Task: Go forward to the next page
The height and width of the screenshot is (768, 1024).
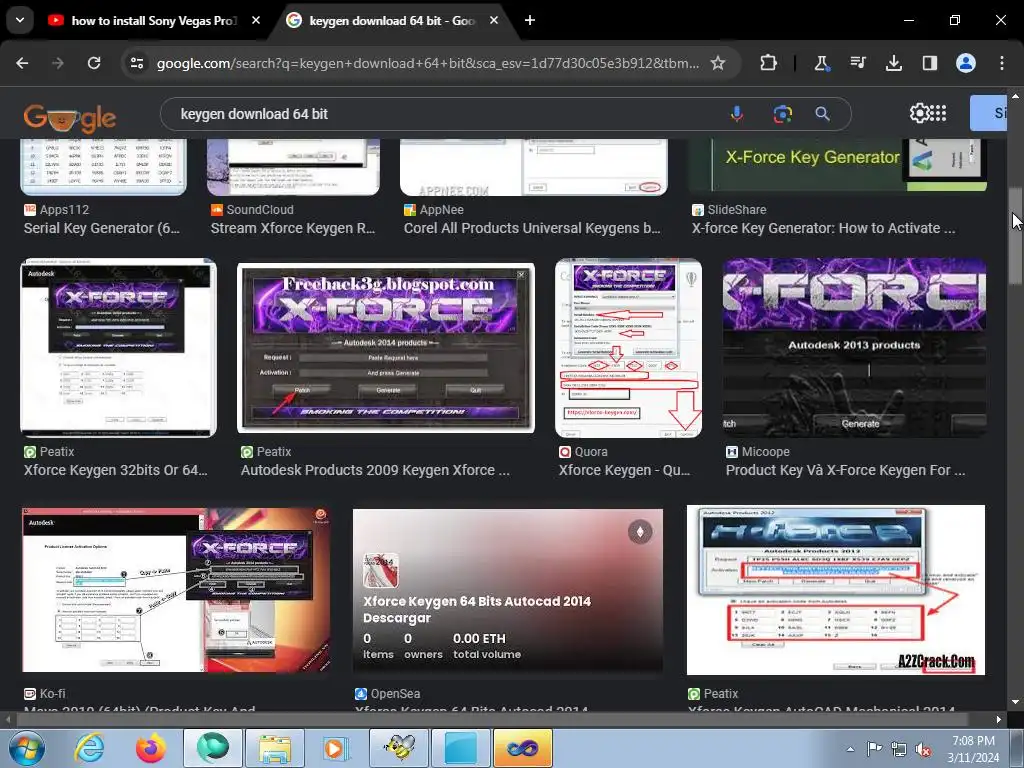Action: click(58, 63)
